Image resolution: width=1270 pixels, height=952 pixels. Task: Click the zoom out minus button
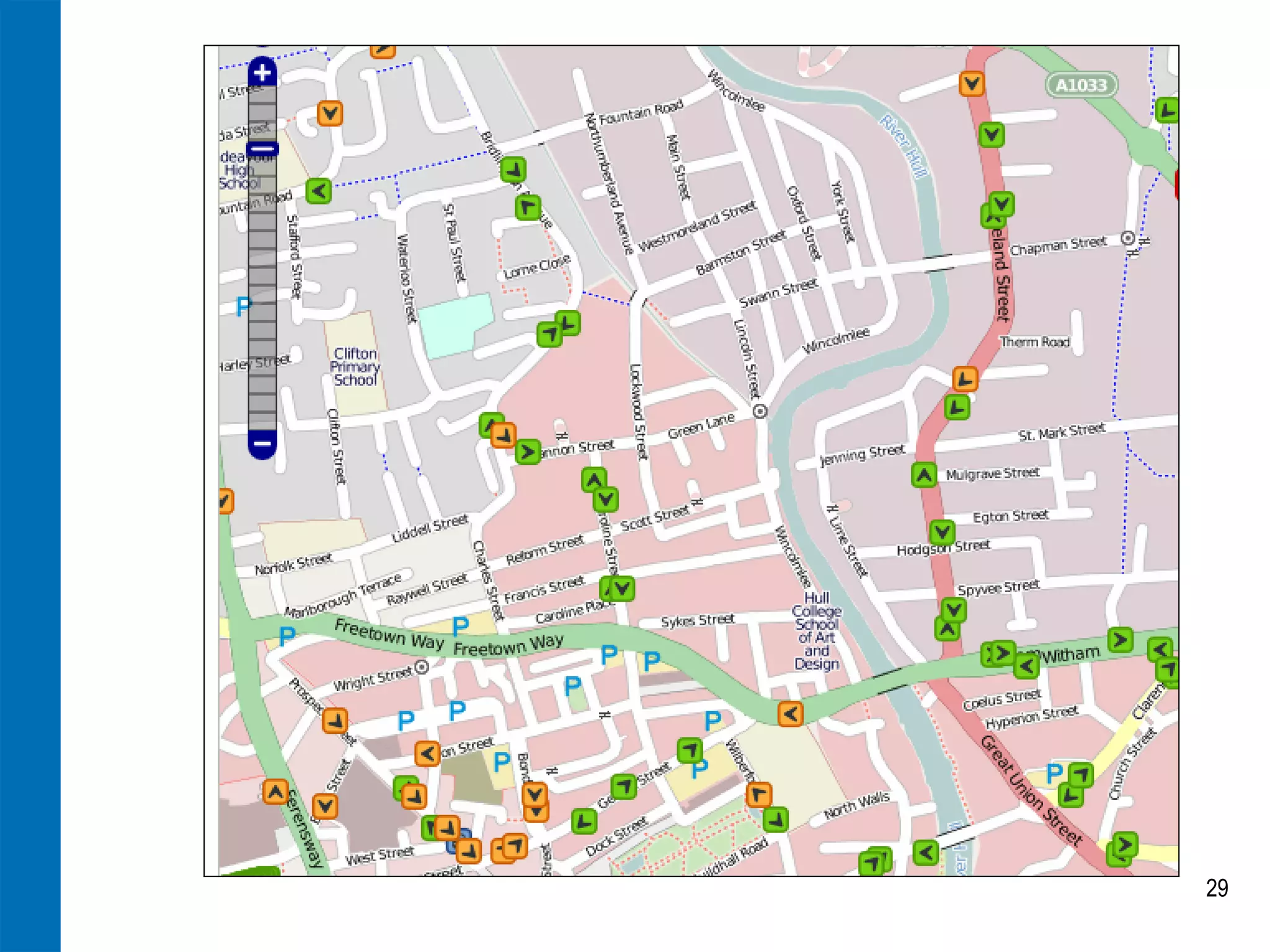click(262, 444)
